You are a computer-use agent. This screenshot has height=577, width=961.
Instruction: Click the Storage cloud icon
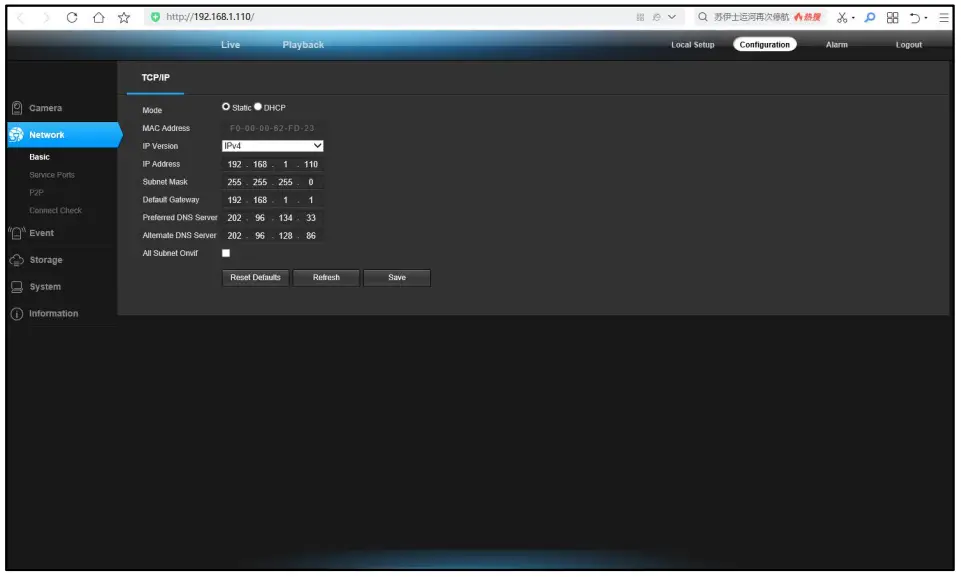[x=17, y=260]
